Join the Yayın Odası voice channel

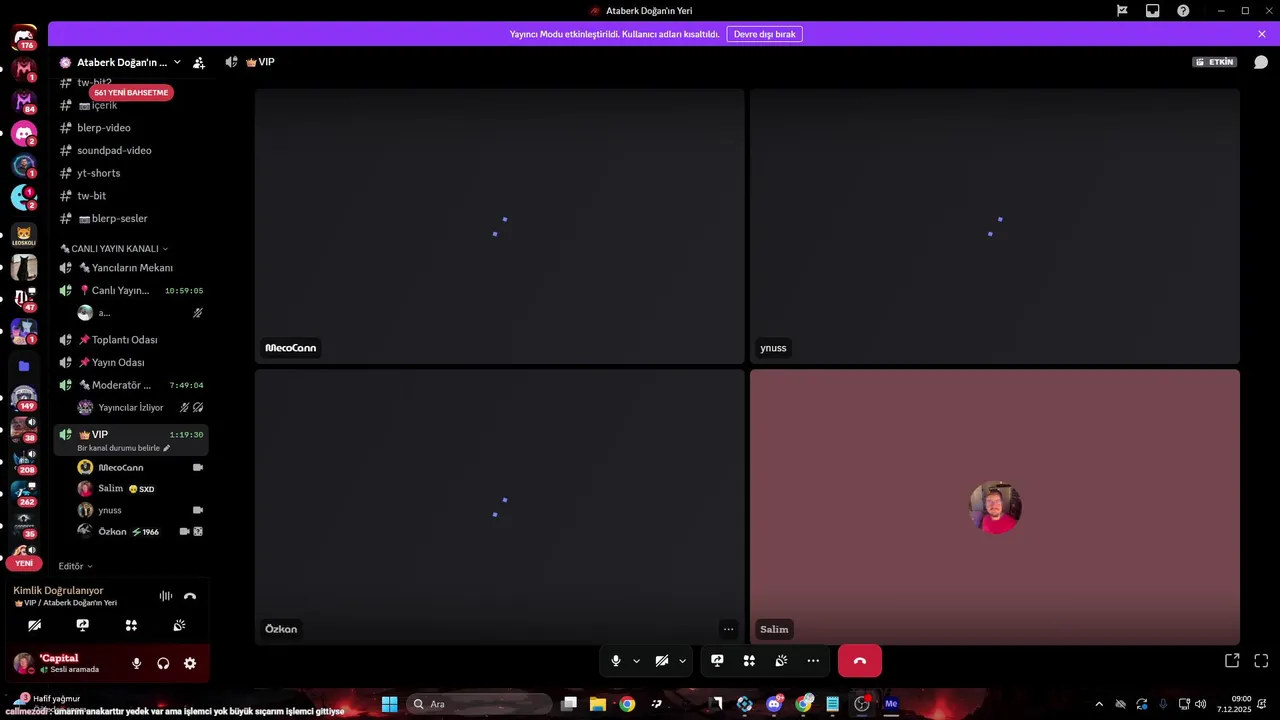pyautogui.click(x=131, y=362)
